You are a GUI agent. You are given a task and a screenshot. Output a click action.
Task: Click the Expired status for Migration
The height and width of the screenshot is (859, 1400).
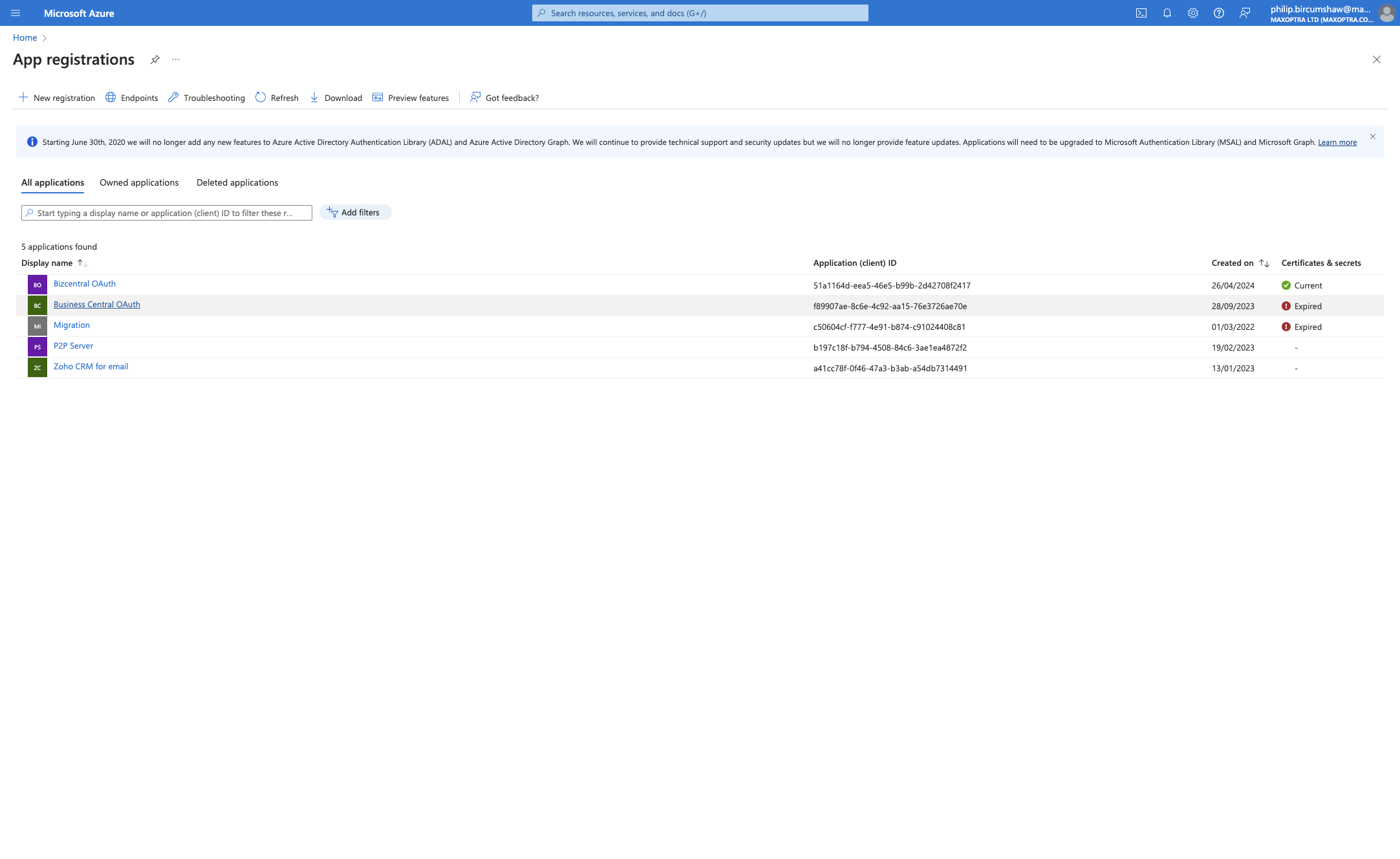pyautogui.click(x=1302, y=327)
